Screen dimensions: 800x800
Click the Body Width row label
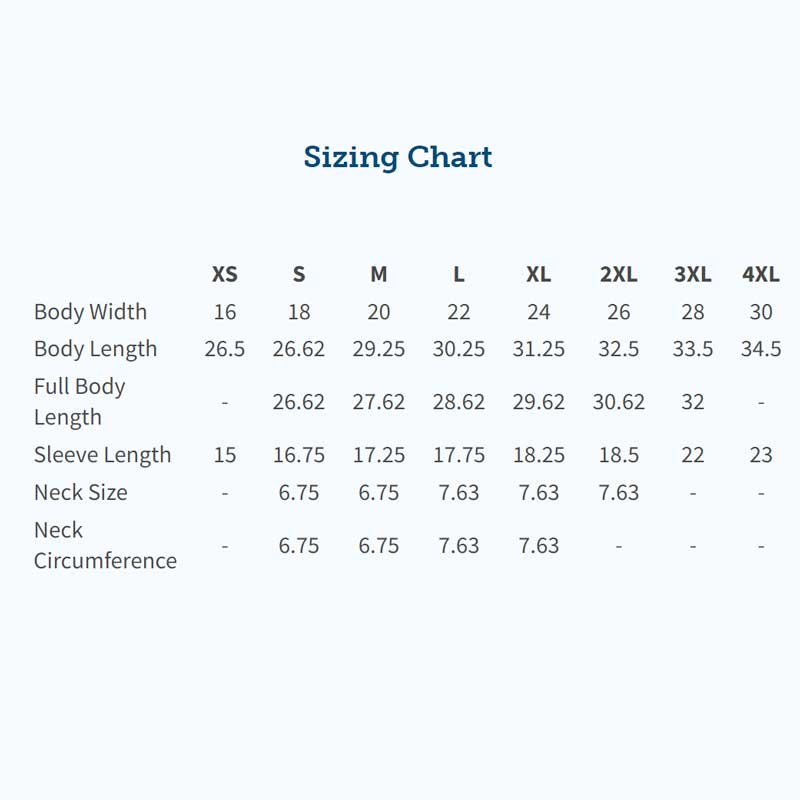(x=90, y=312)
